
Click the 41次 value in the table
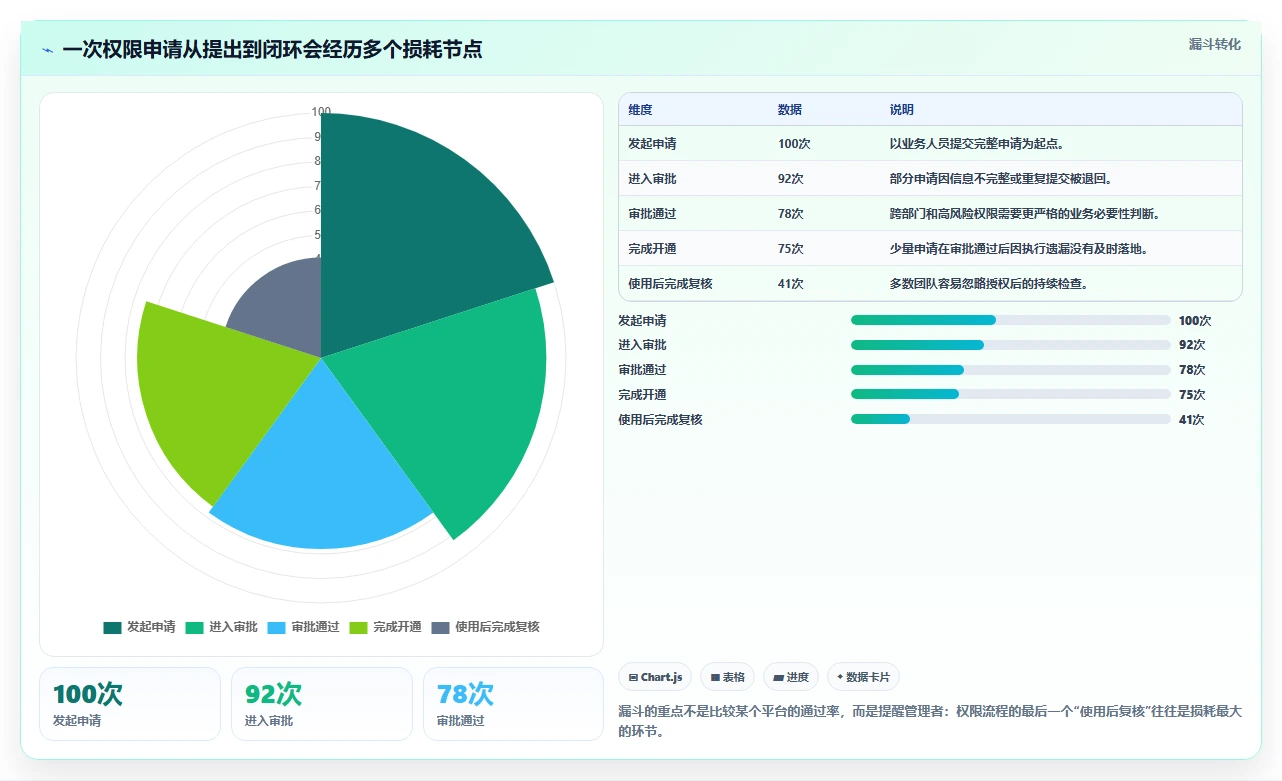pyautogui.click(x=791, y=284)
